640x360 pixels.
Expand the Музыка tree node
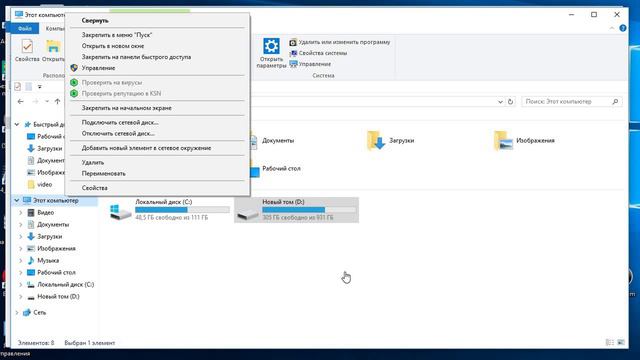point(20,260)
